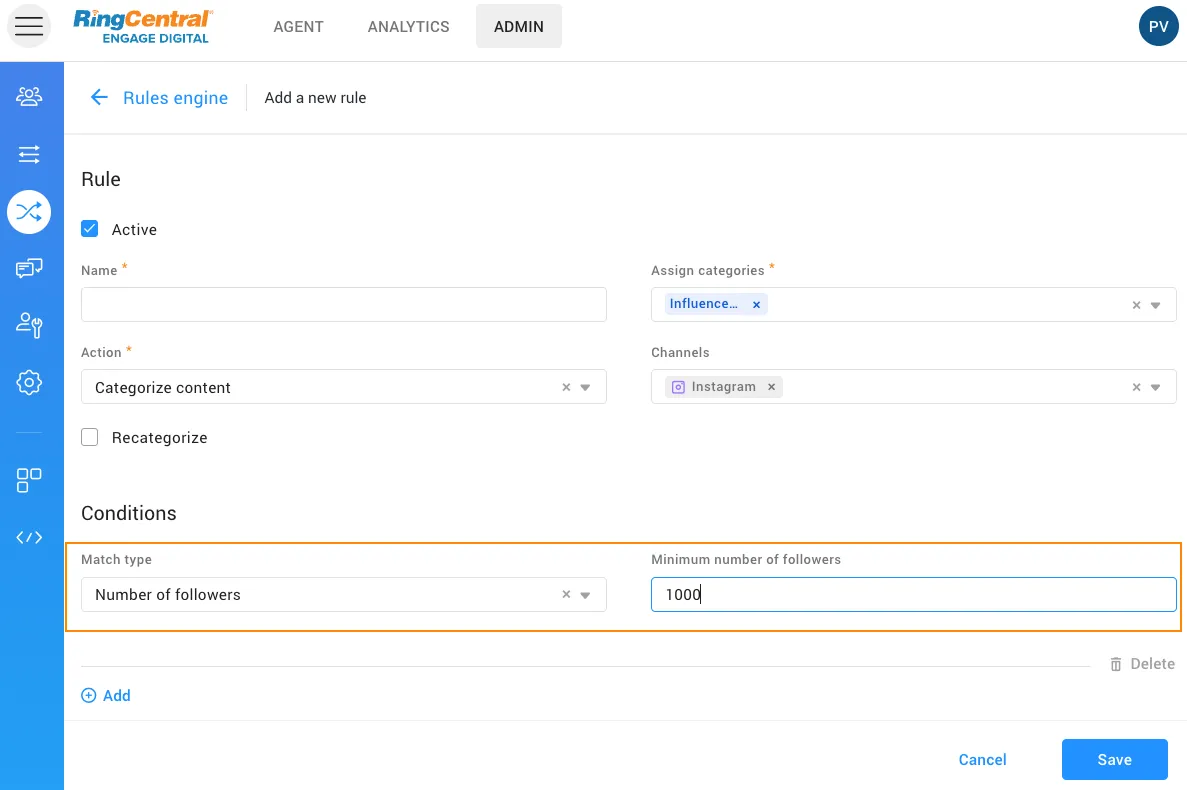This screenshot has height=790, width=1187.
Task: Uncheck the Active checkbox
Action: [x=90, y=229]
